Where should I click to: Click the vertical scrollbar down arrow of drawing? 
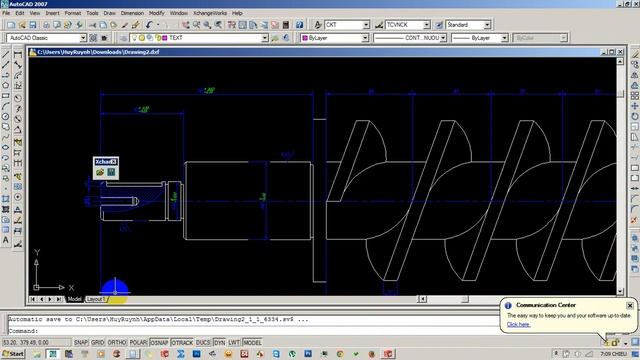pos(620,291)
